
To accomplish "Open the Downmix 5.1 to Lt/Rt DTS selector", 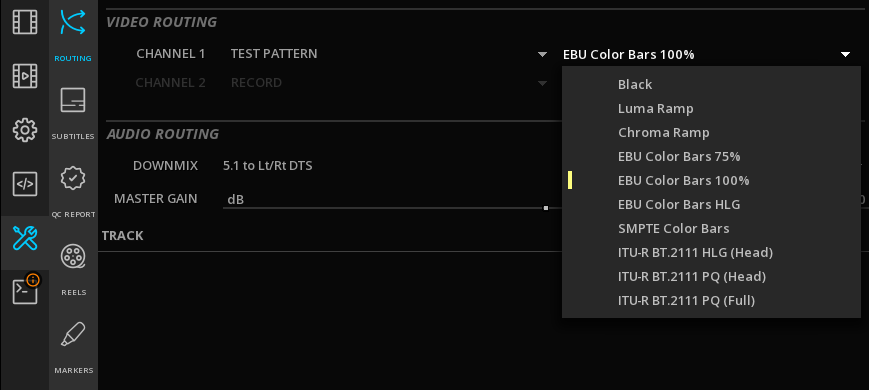I will coord(267,166).
